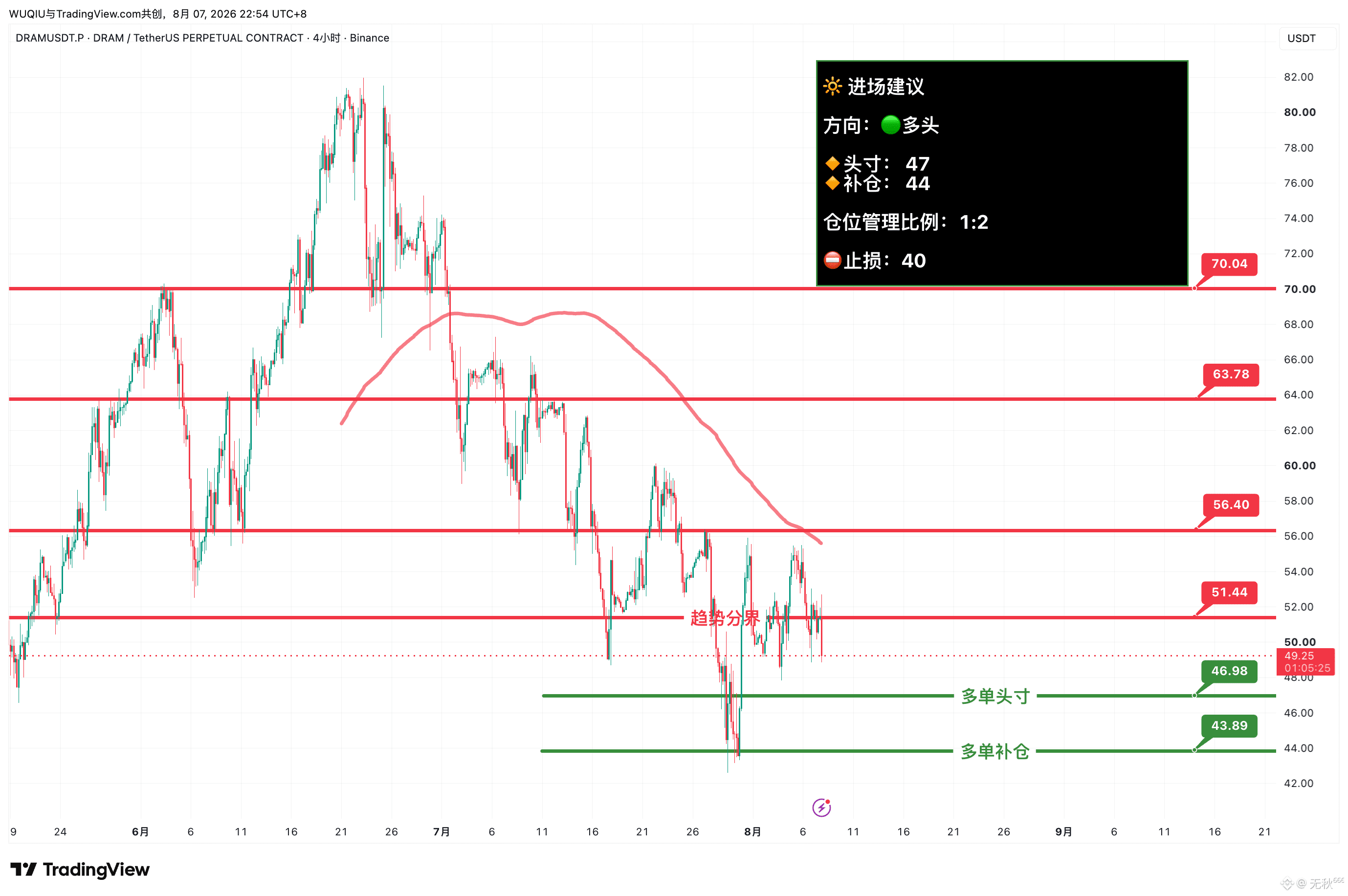Click the 22:54 UTC+8 timestamp
This screenshot has width=1348, height=896.
pyautogui.click(x=273, y=14)
